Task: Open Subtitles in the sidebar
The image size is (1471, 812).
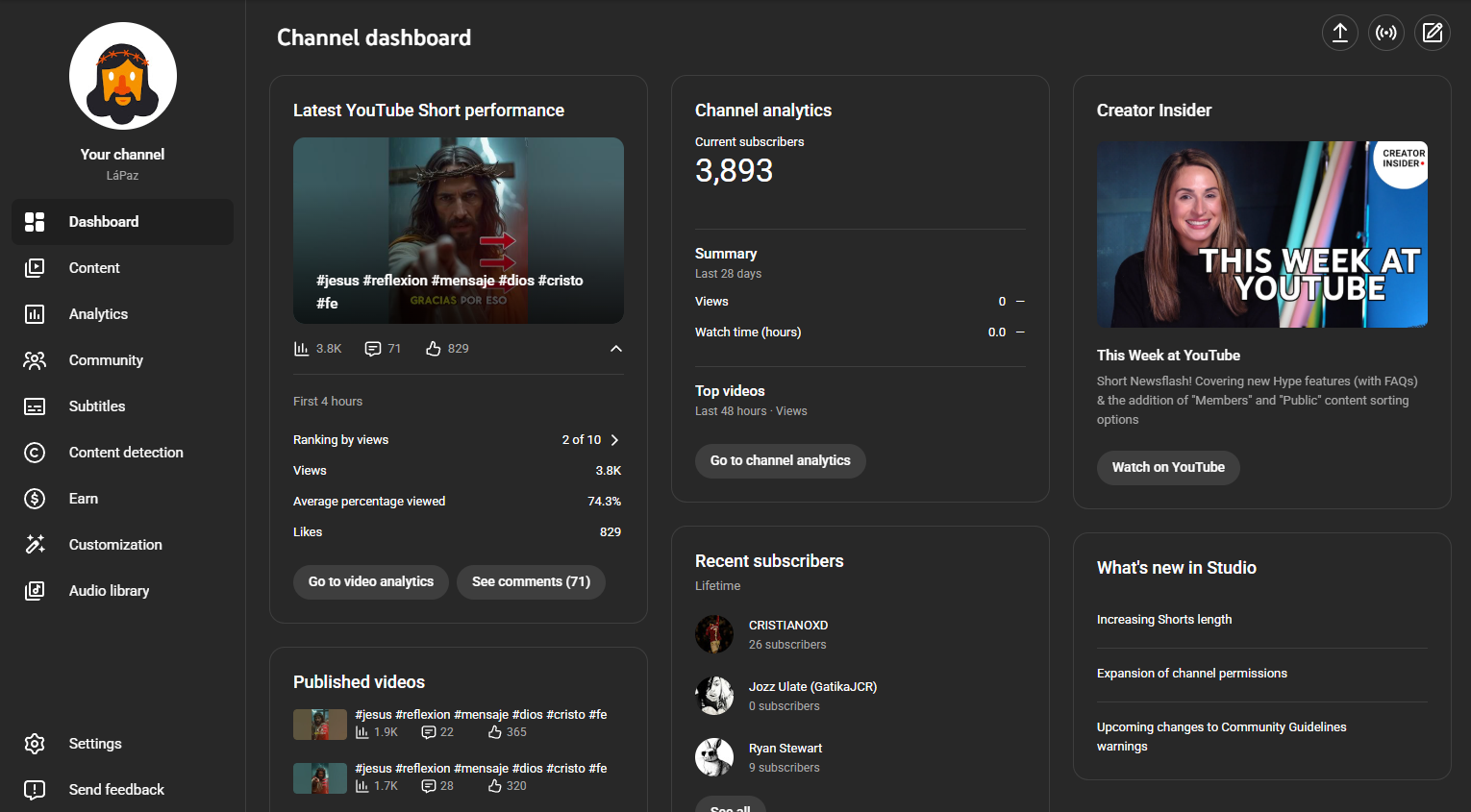Action: (97, 406)
